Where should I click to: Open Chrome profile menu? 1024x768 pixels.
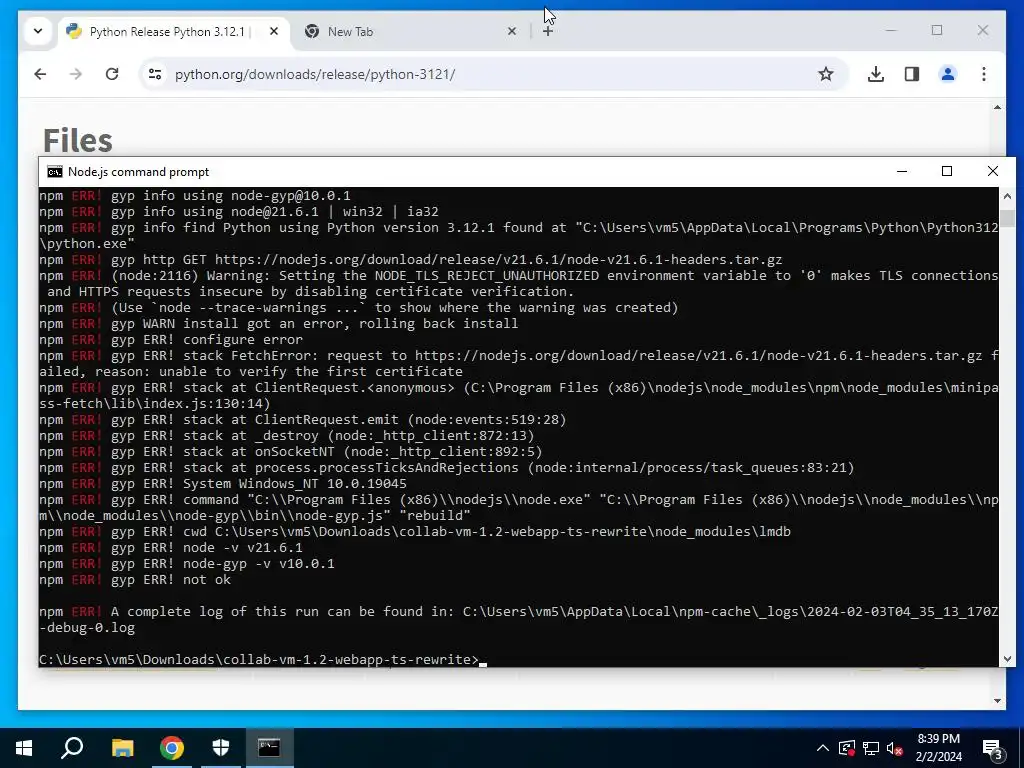pos(948,74)
